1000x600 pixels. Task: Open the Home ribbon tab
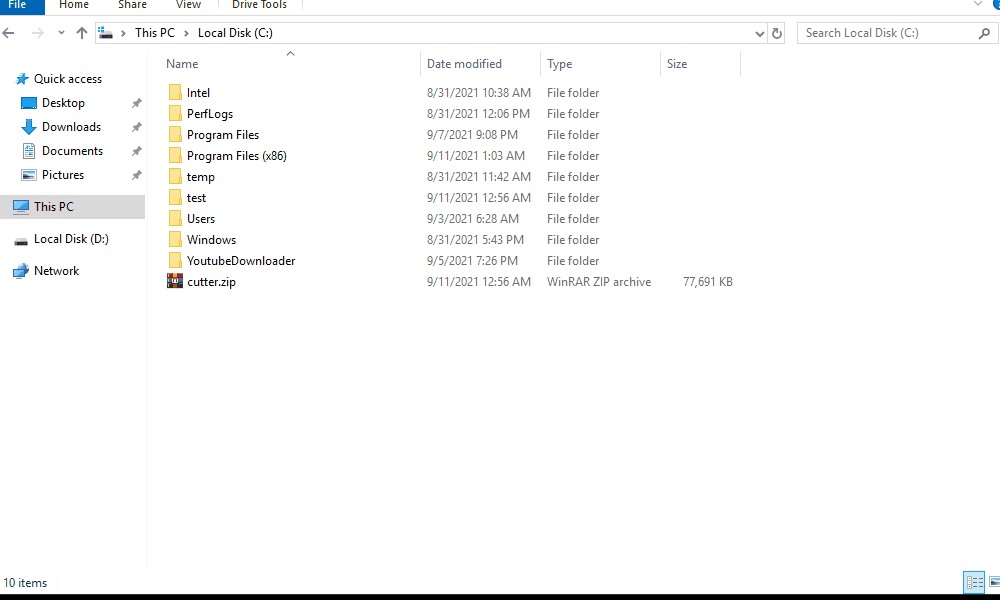(74, 5)
